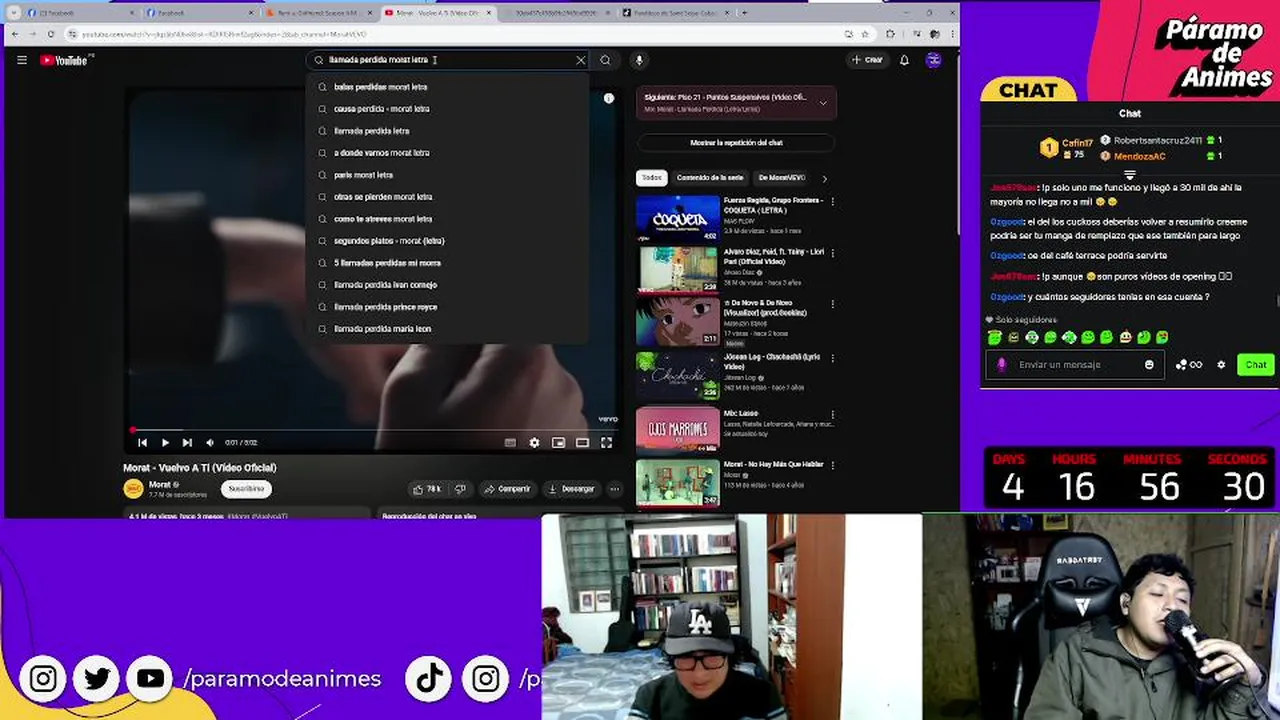Open the COQUETA recommended video thumbnail
This screenshot has width=1280, height=720.
coord(678,218)
